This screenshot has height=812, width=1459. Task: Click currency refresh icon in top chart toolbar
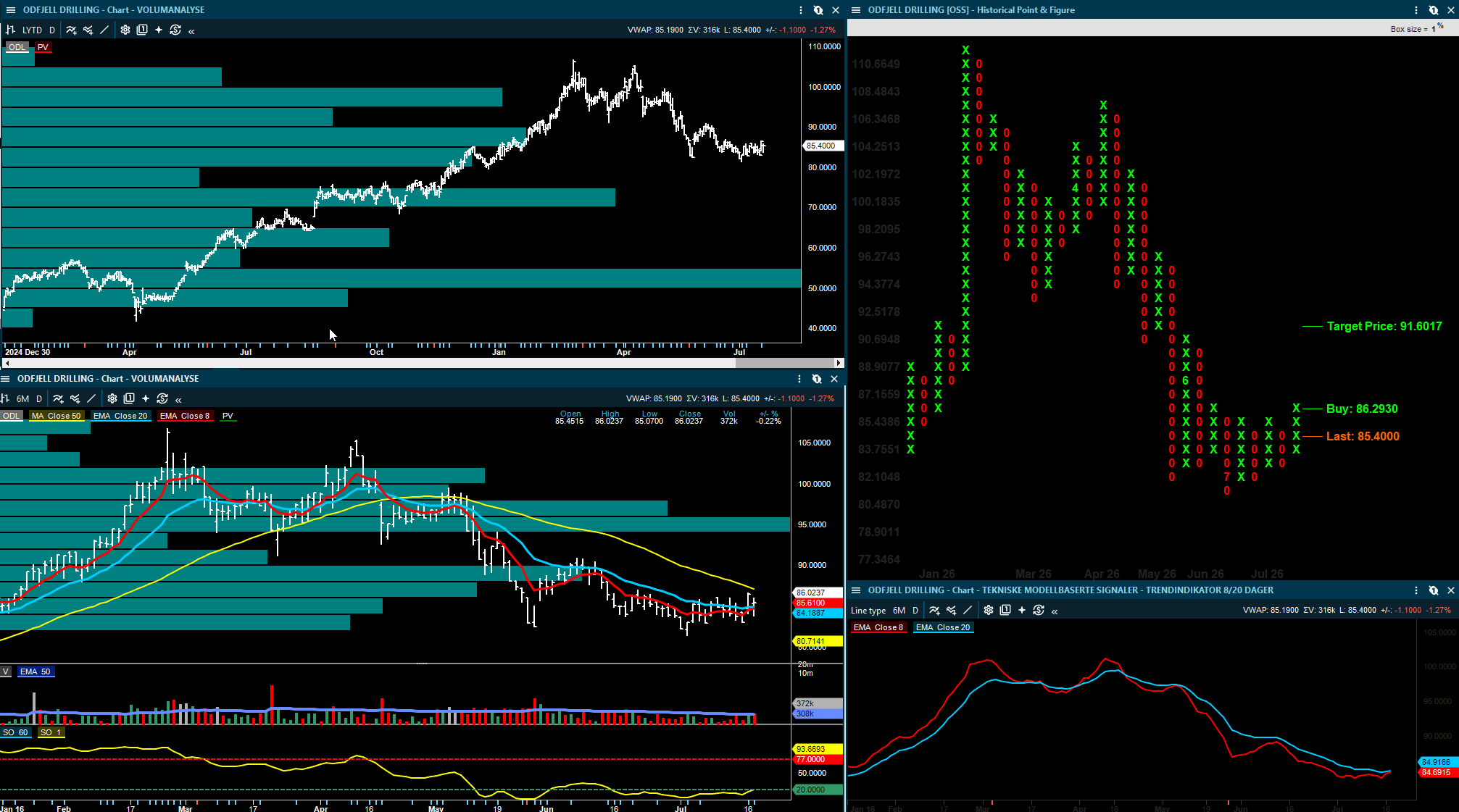175,30
